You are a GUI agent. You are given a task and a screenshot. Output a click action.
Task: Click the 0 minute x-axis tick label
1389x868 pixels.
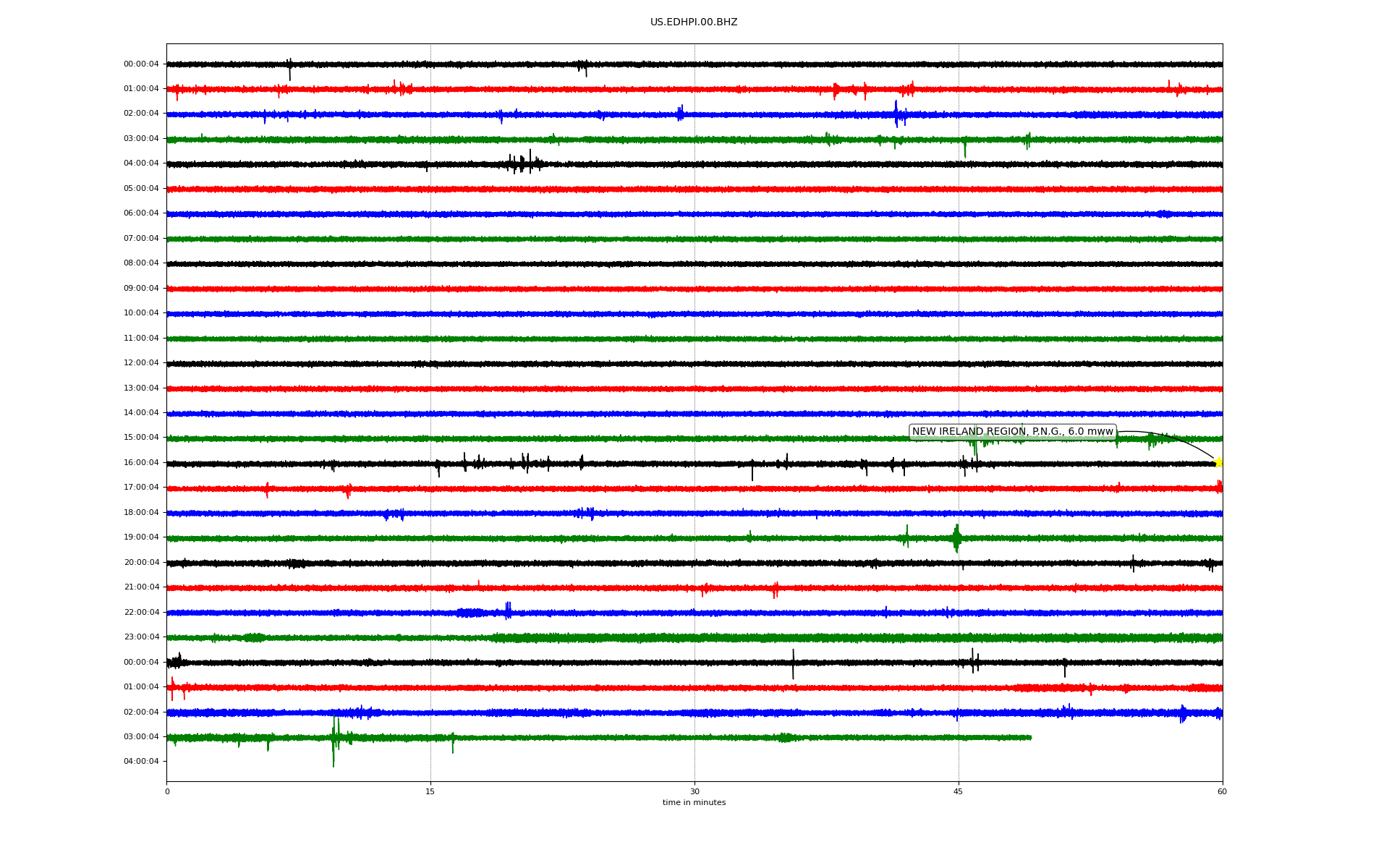click(x=167, y=791)
